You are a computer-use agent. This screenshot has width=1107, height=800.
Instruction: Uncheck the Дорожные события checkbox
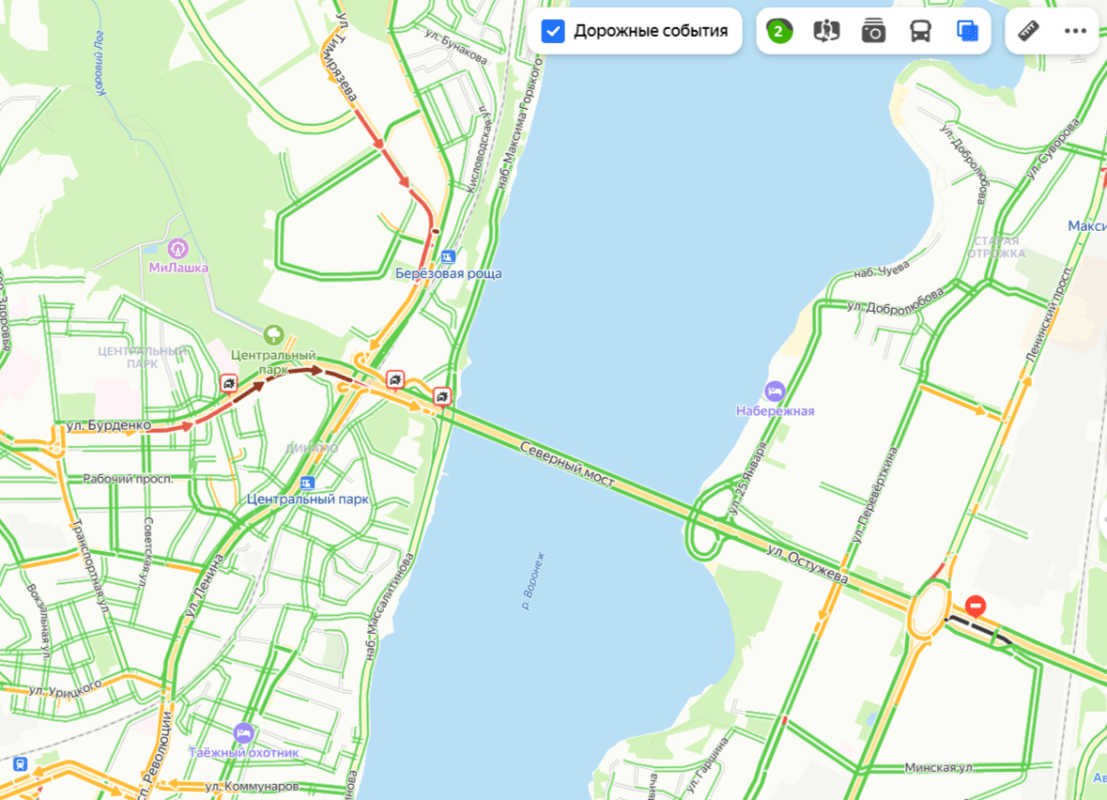coord(553,31)
